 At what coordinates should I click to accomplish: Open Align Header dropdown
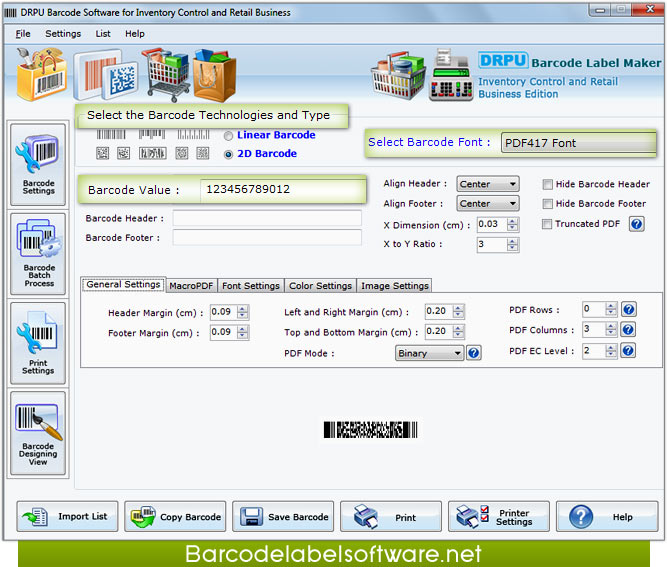488,184
